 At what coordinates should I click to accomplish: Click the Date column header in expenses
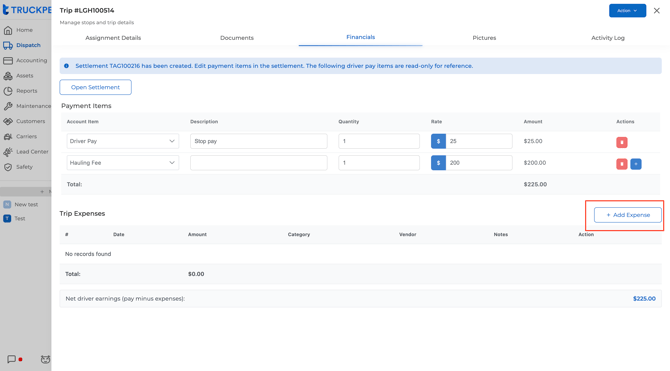(119, 235)
